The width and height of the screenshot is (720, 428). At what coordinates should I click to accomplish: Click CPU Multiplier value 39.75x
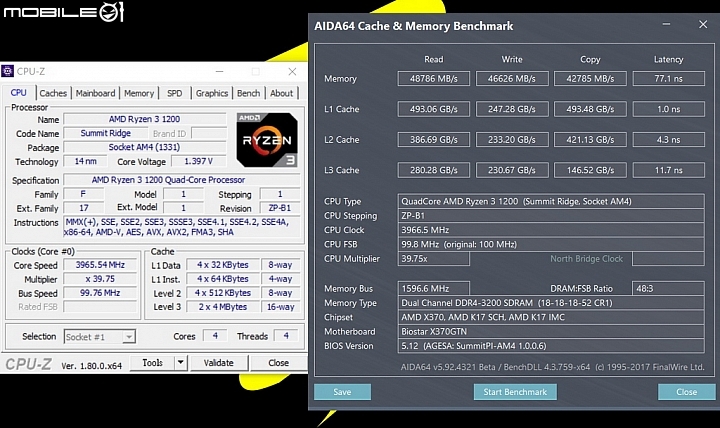pos(433,259)
